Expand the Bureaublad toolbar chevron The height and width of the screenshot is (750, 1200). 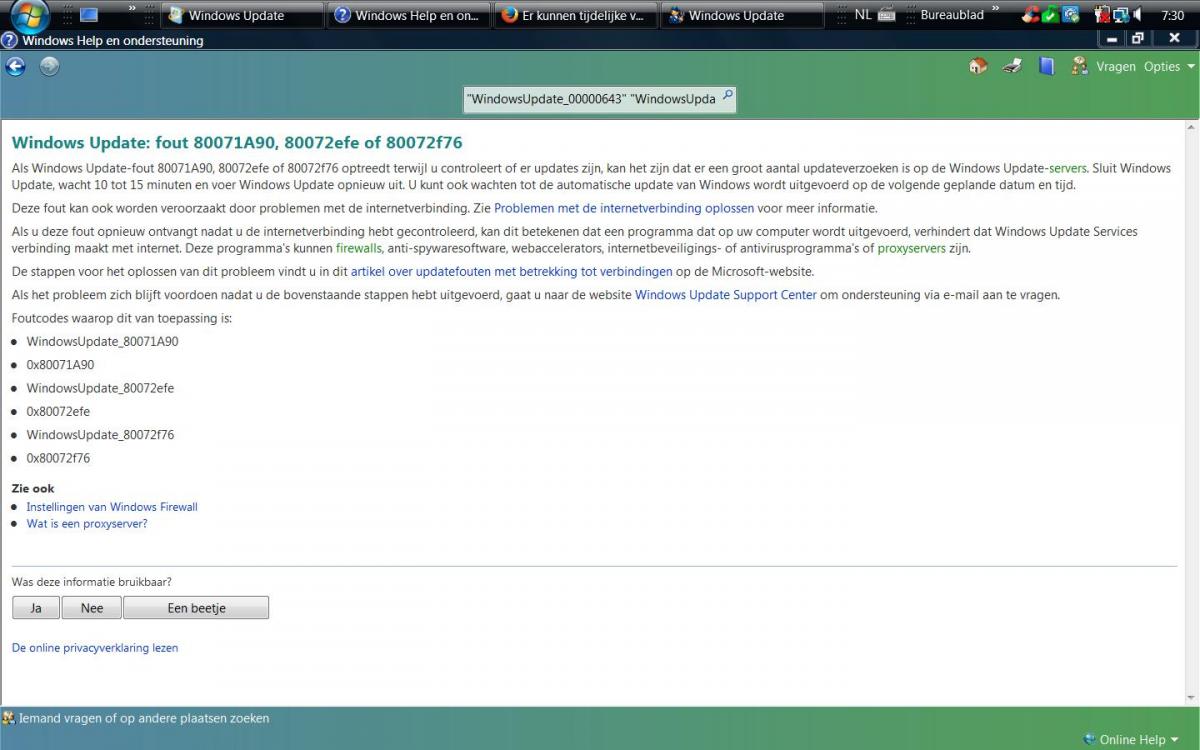click(995, 10)
